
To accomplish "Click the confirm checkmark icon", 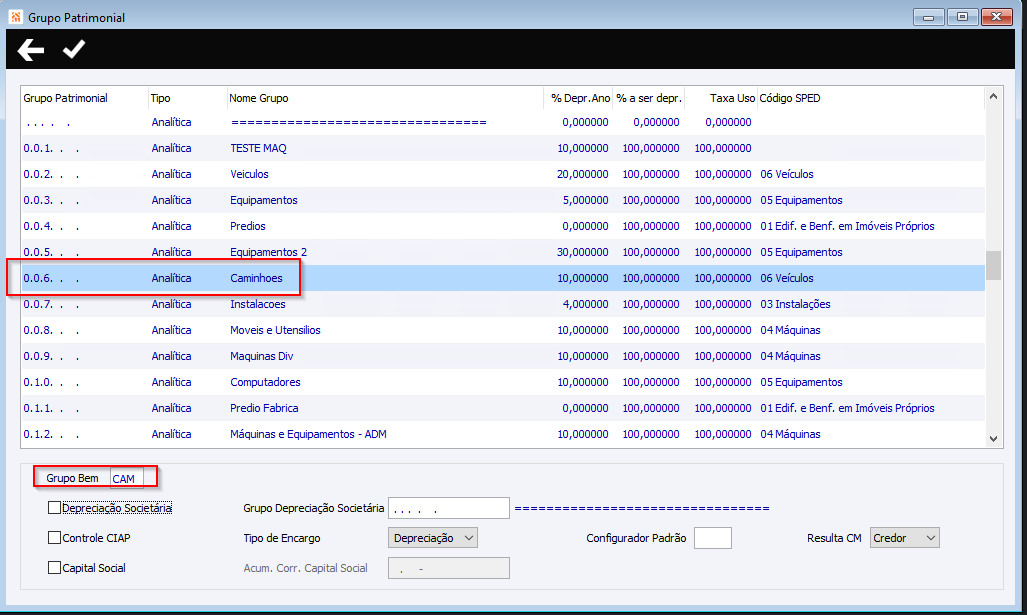I will 73,49.
